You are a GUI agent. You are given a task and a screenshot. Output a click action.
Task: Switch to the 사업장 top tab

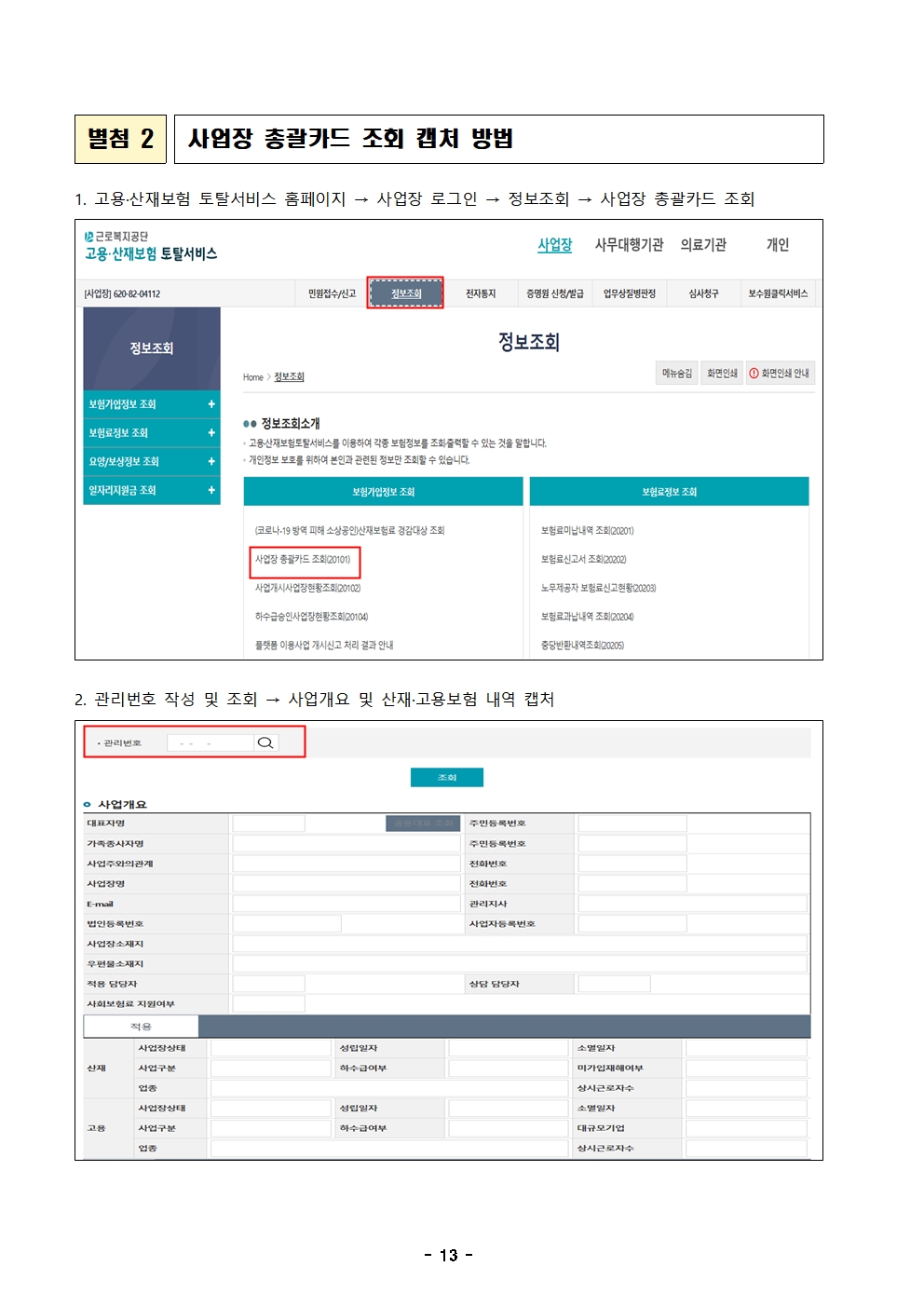pyautogui.click(x=554, y=245)
